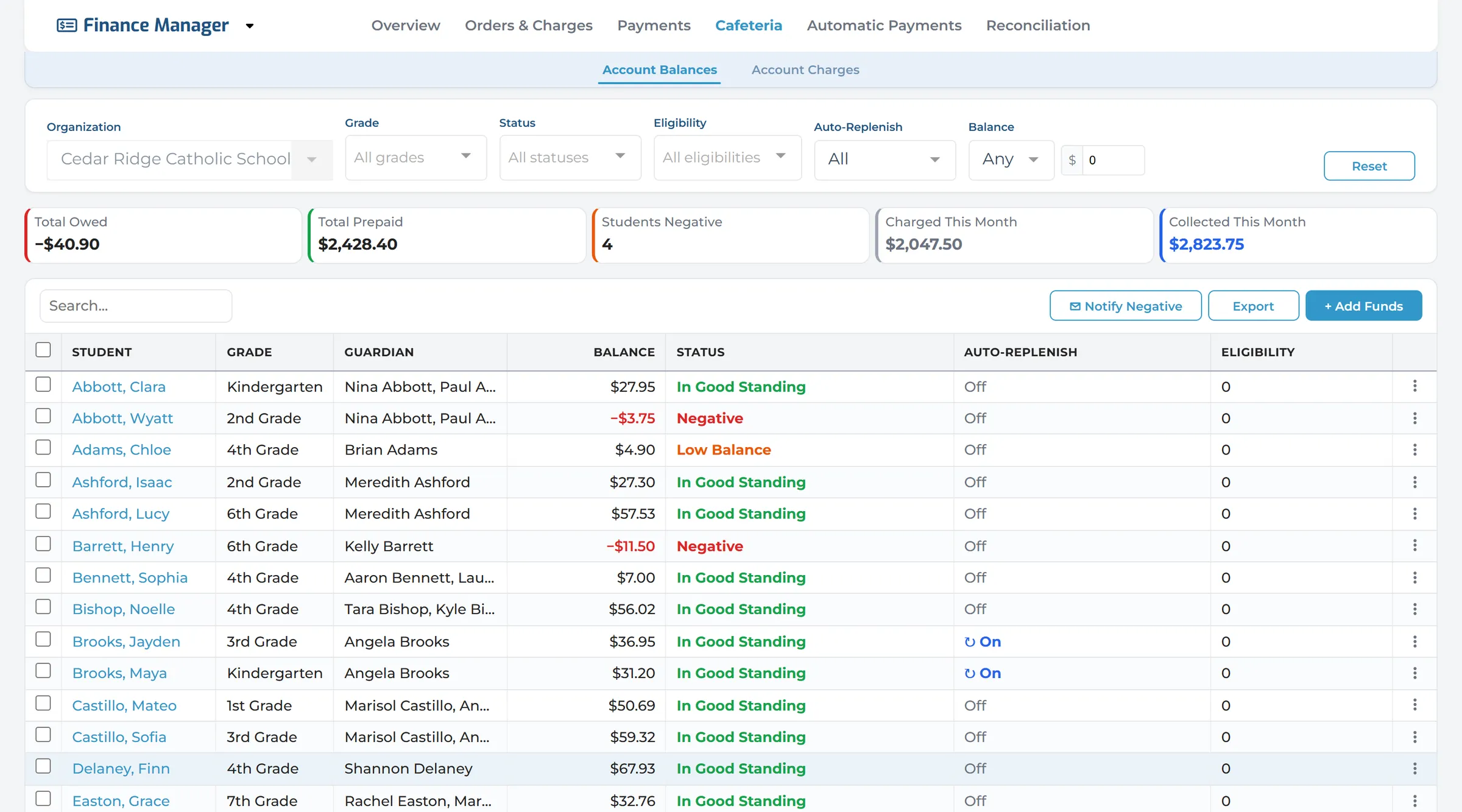Tick the checkbox for Brooks, Jayden

(43, 639)
